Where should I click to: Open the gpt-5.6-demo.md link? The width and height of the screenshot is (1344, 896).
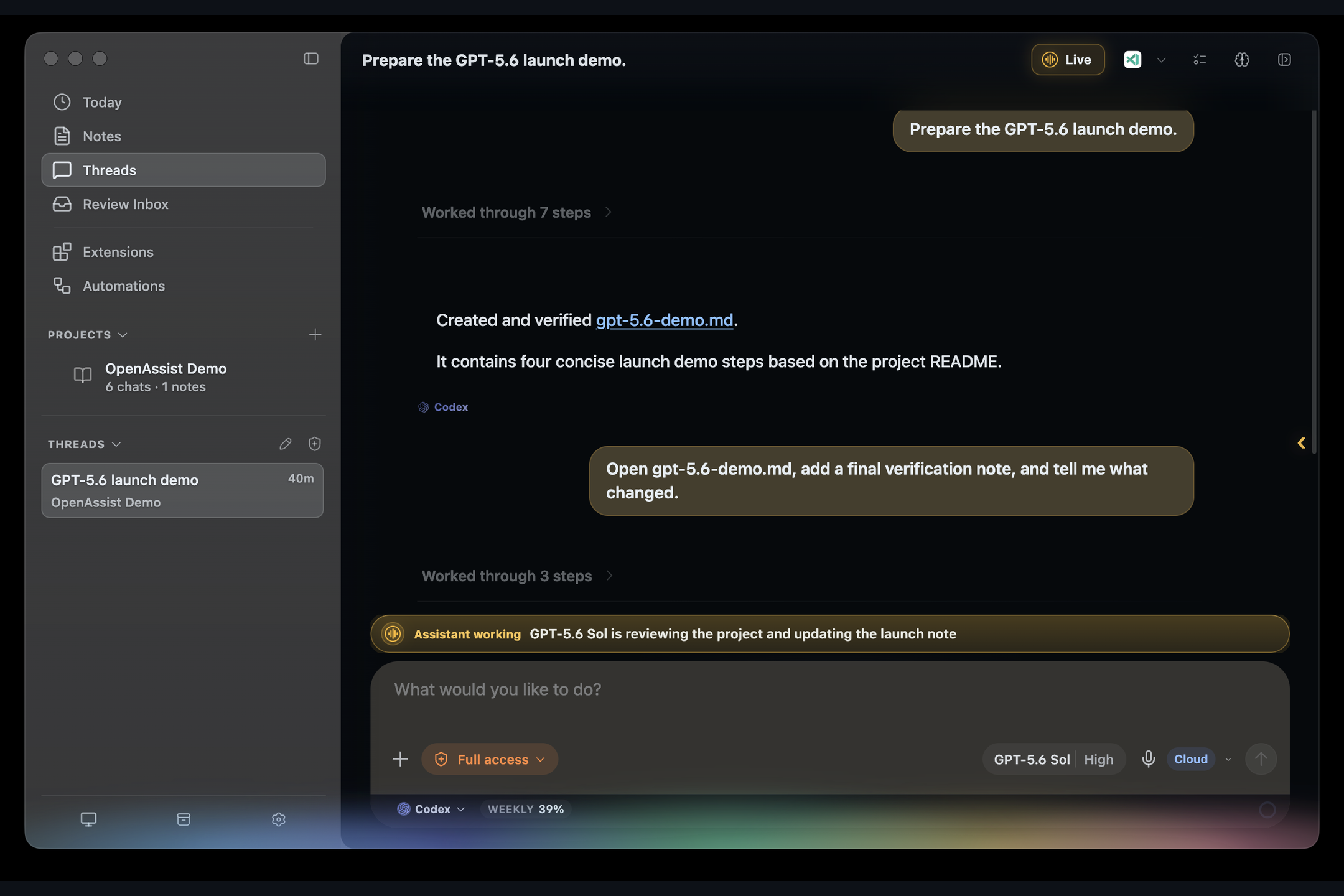[664, 320]
